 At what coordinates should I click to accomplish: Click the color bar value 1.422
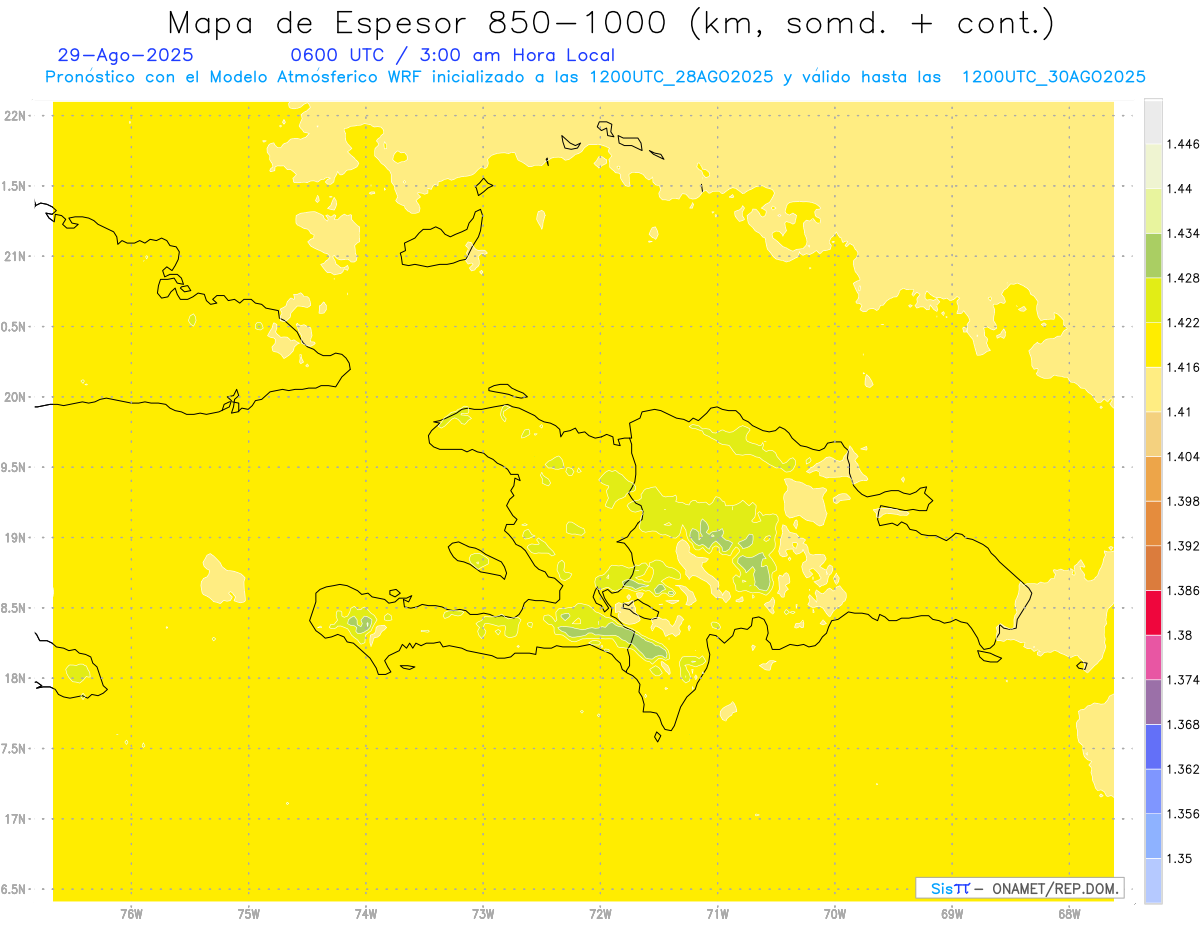(1183, 322)
